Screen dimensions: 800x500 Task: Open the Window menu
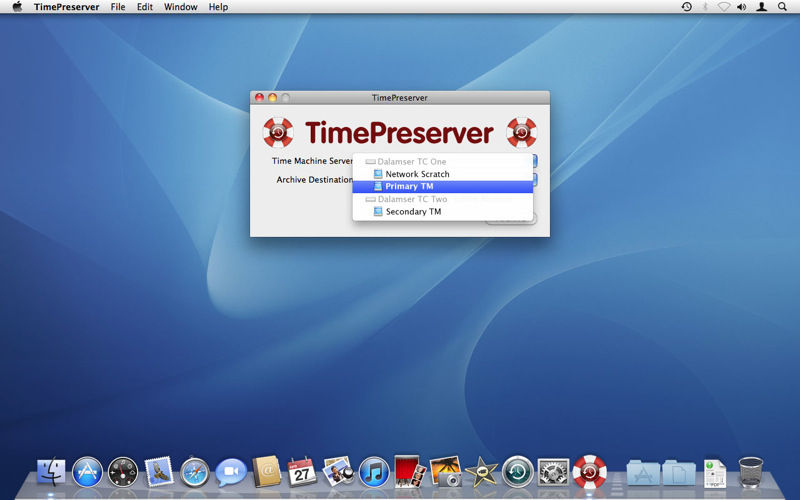coord(181,7)
